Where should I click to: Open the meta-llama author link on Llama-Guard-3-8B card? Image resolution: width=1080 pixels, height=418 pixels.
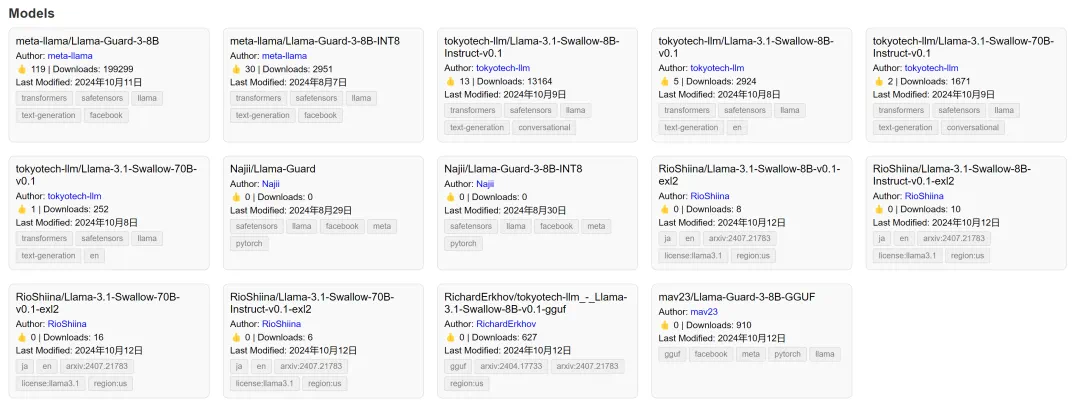(69, 56)
